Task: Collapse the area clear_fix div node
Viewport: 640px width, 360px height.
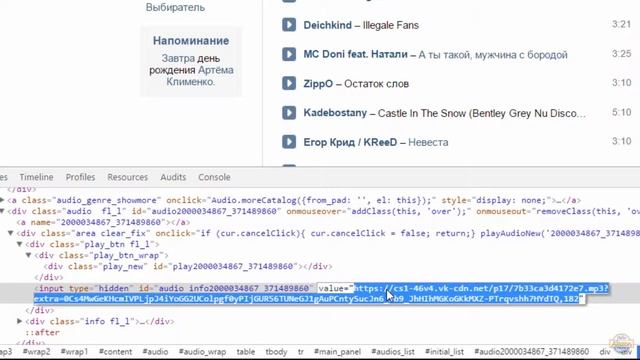Action: point(11,233)
